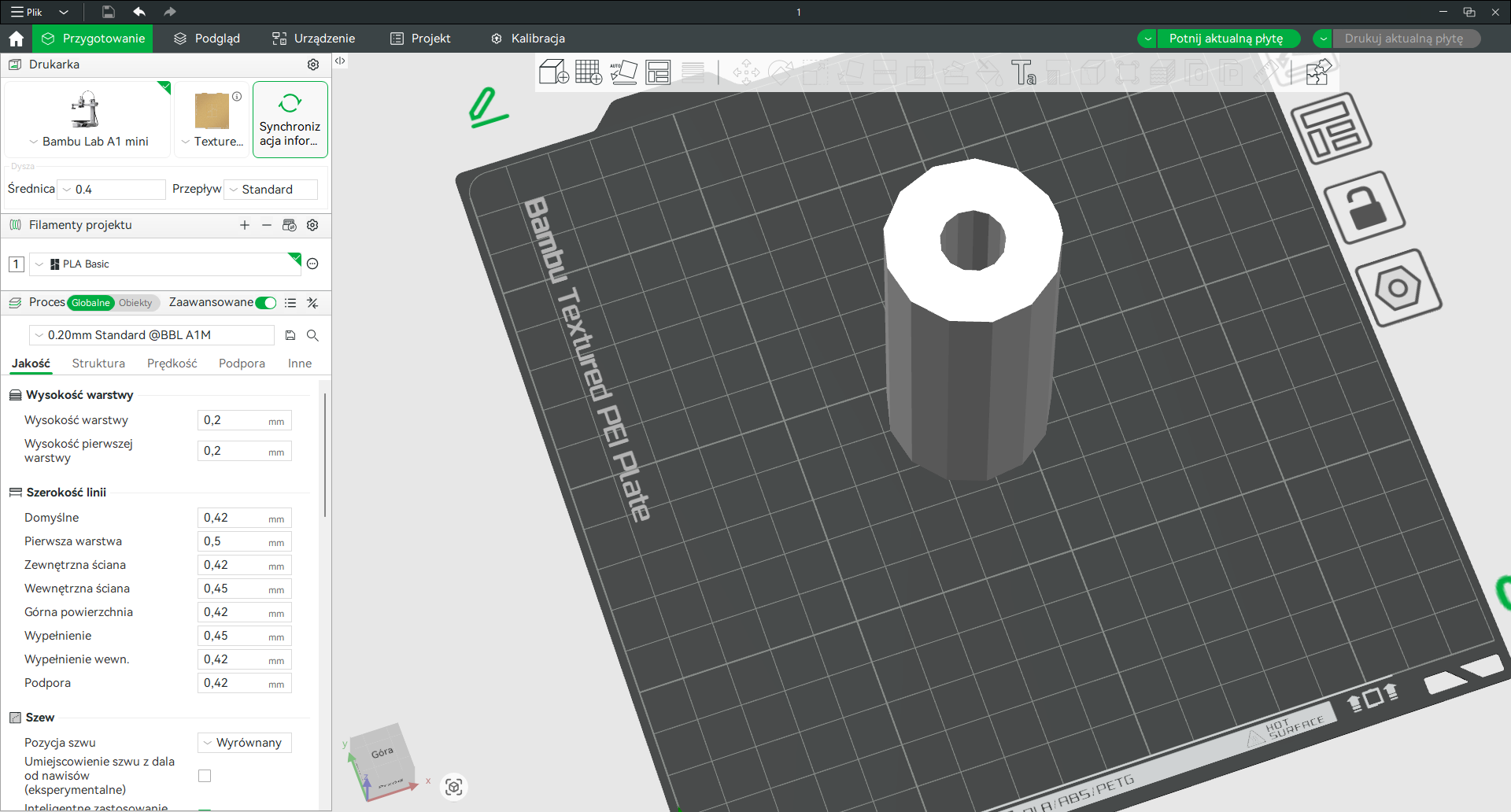Open the Przepływ Standard dropdown

(x=271, y=190)
